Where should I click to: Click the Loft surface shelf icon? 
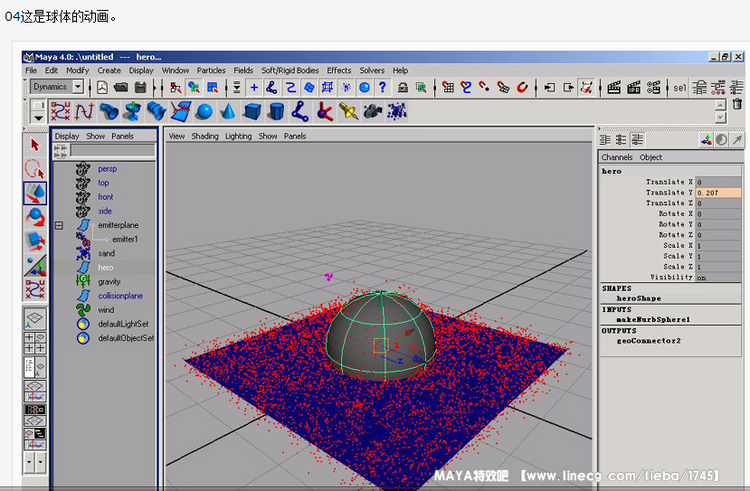156,112
